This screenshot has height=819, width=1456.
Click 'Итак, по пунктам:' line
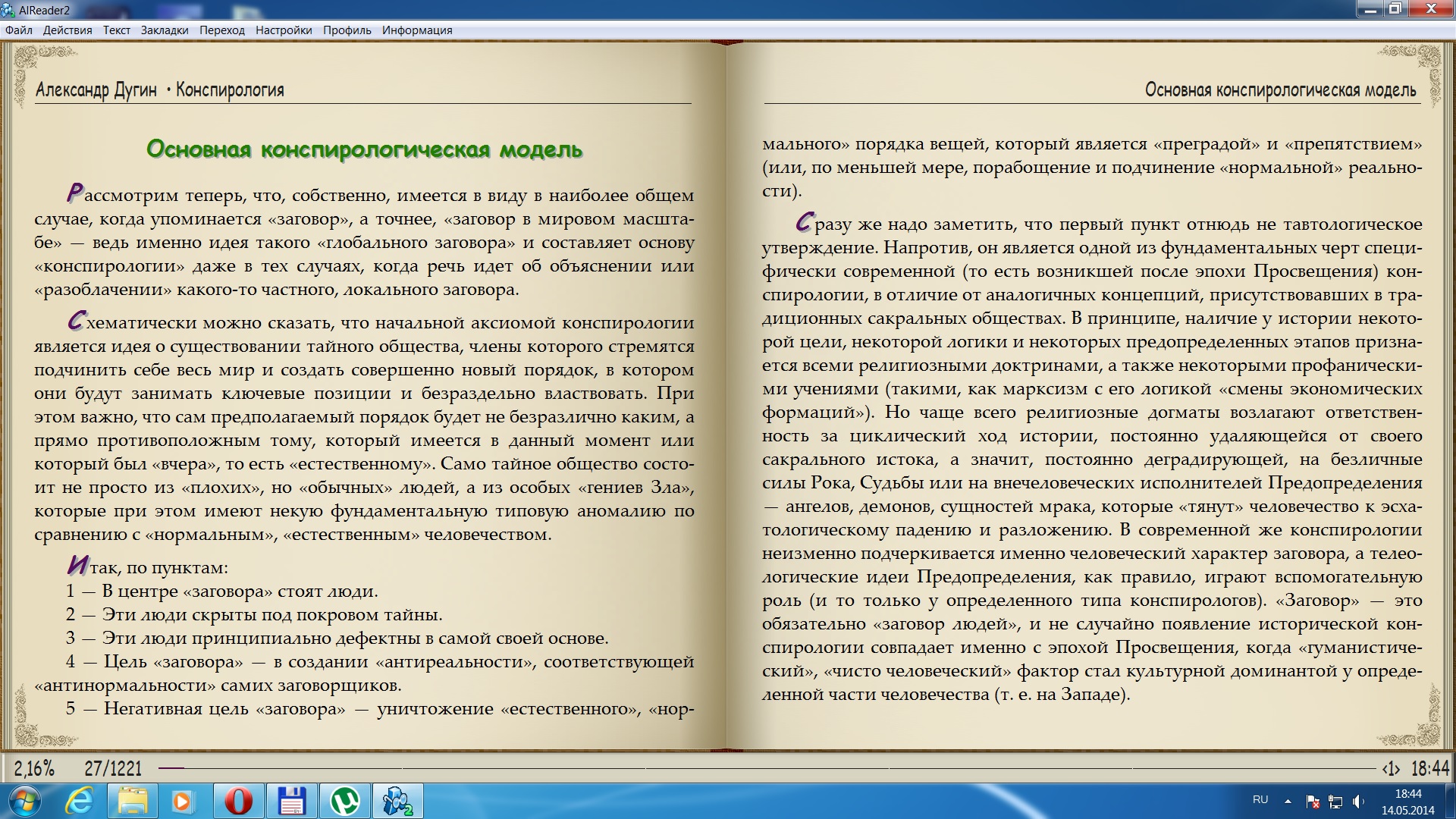(x=147, y=567)
